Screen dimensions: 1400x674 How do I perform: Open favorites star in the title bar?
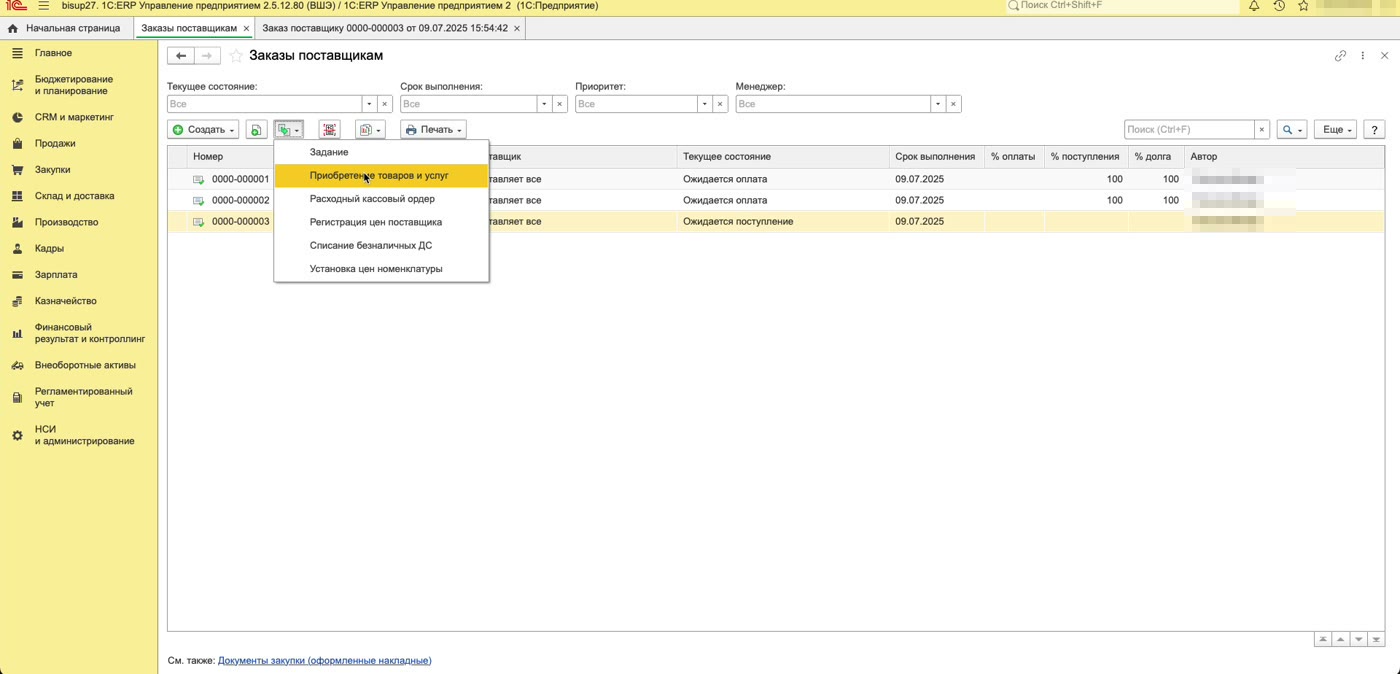pyautogui.click(x=1303, y=6)
